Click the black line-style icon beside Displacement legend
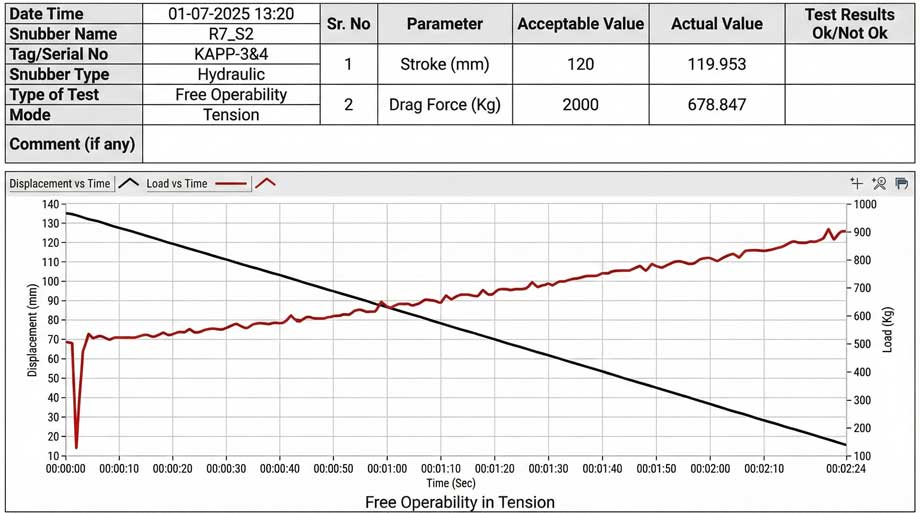 click(128, 183)
